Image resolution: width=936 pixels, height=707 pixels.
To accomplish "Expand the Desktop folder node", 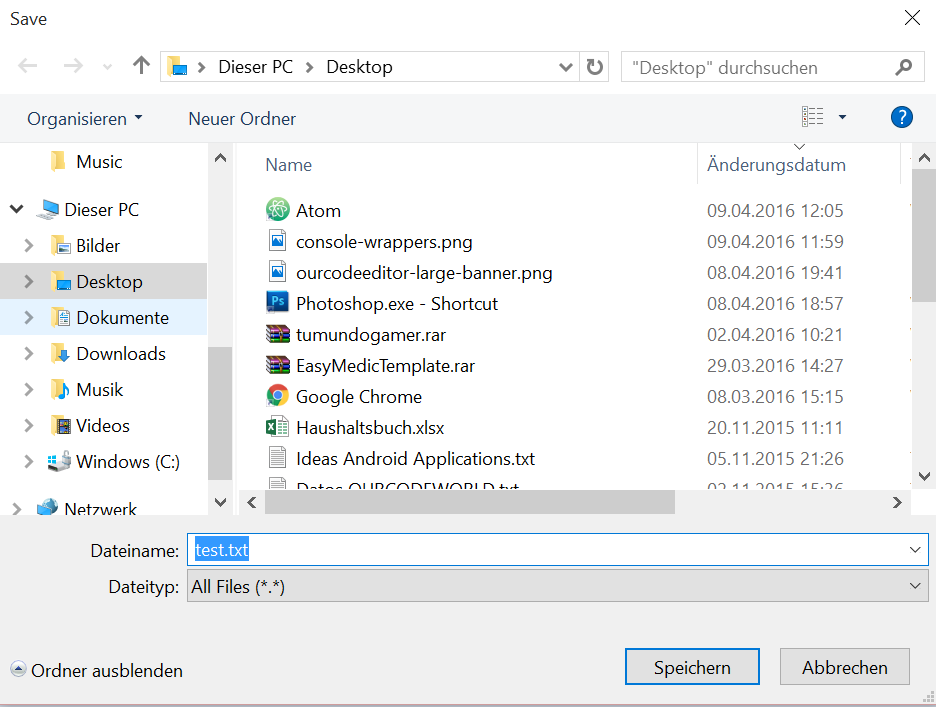I will (x=29, y=281).
